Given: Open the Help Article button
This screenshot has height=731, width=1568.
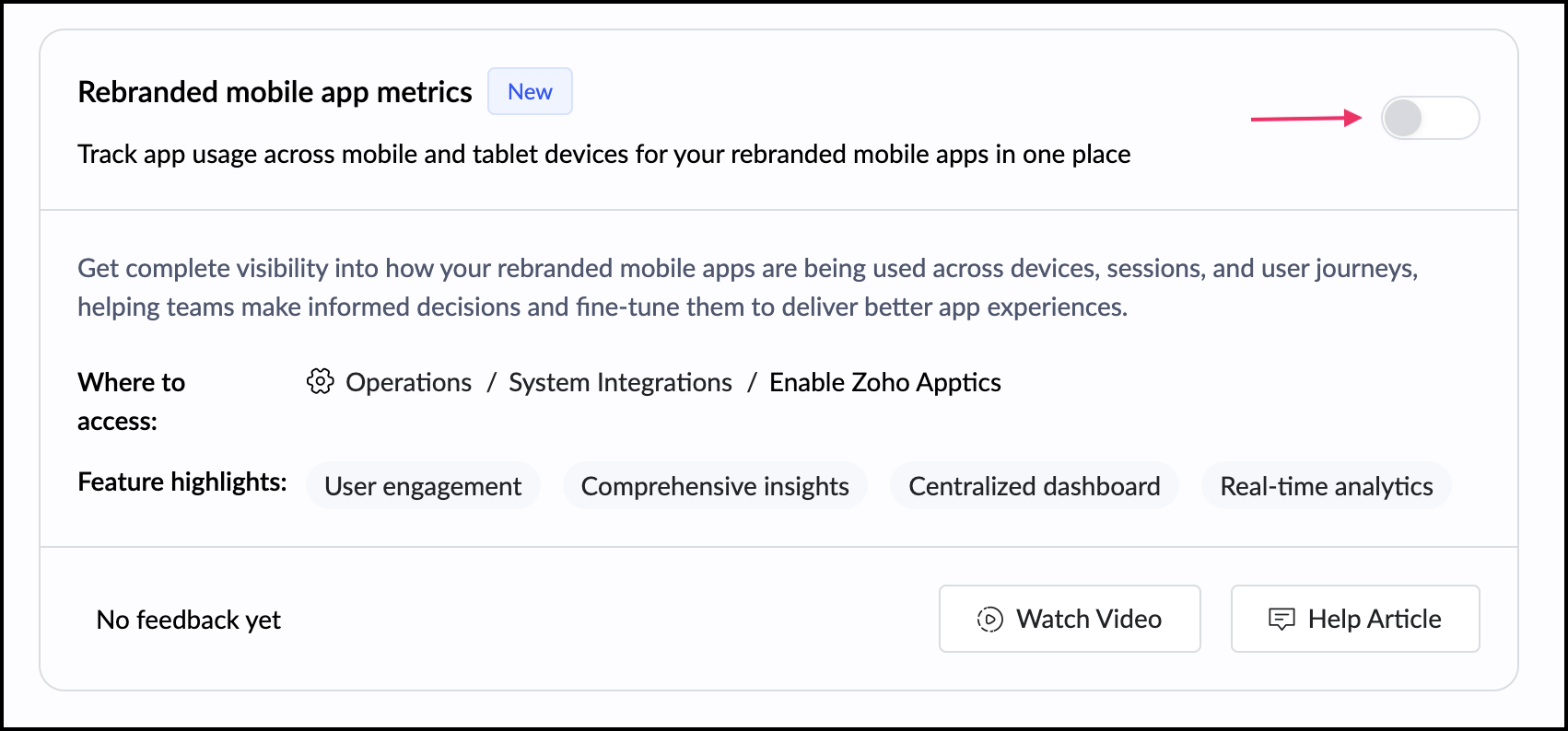Looking at the screenshot, I should click(x=1354, y=619).
